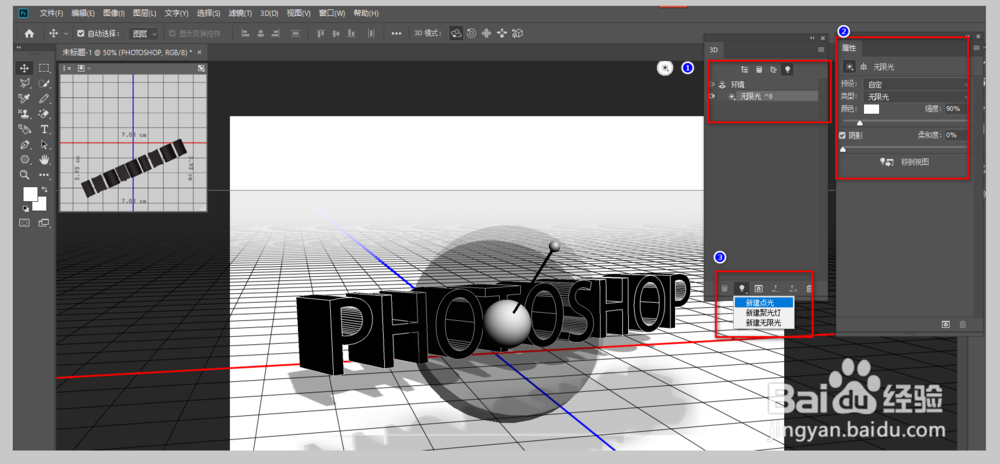The height and width of the screenshot is (464, 1000).
Task: Delete selected item with 3D panel trash icon
Action: pyautogui.click(x=809, y=289)
